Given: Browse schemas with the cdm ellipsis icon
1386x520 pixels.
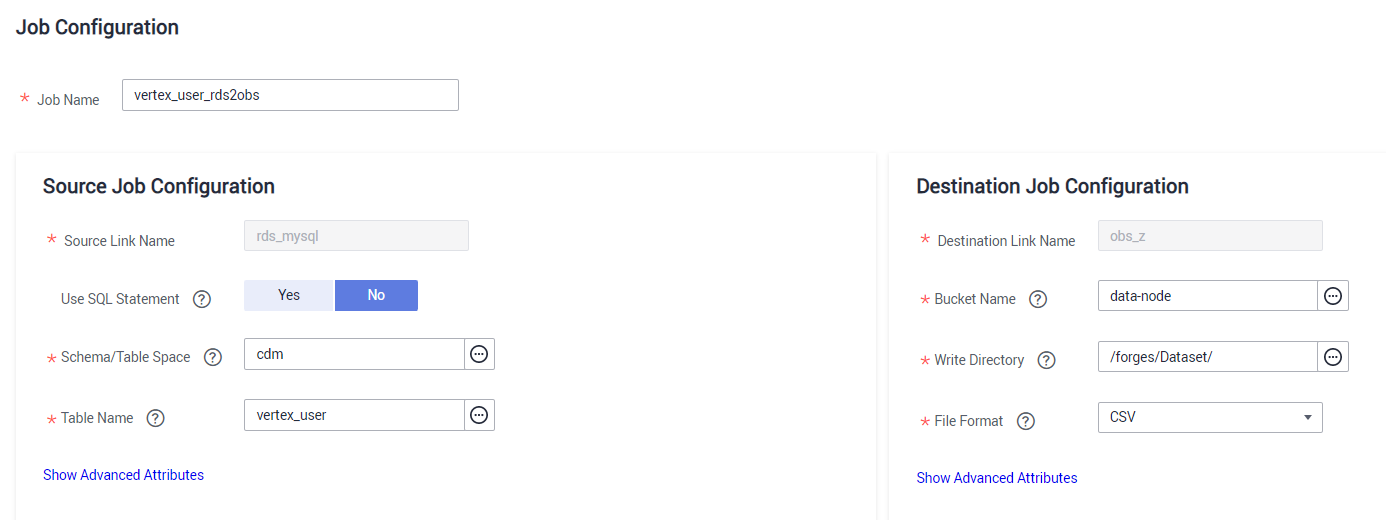Looking at the screenshot, I should [479, 354].
